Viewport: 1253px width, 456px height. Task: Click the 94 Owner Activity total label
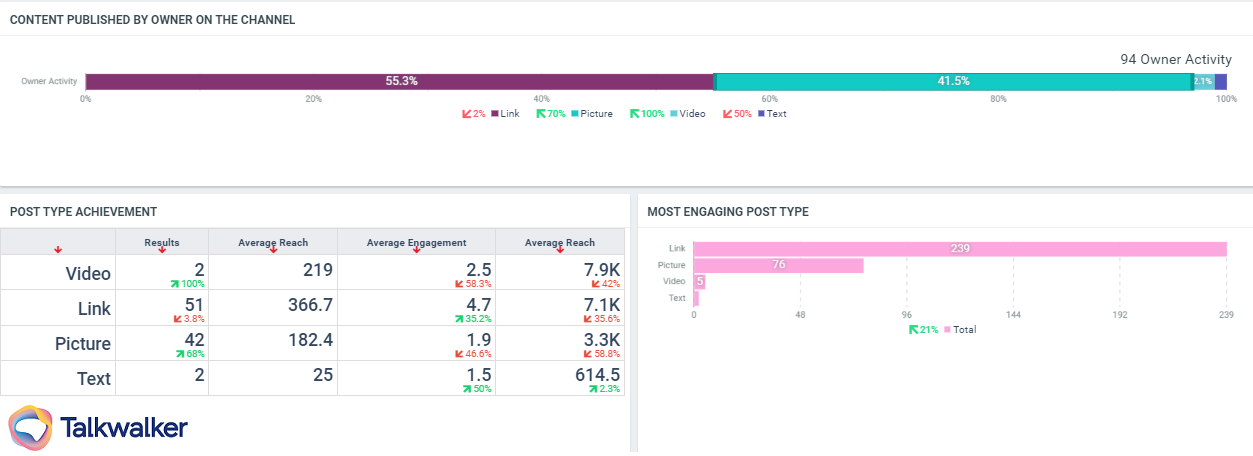pyautogui.click(x=1176, y=60)
